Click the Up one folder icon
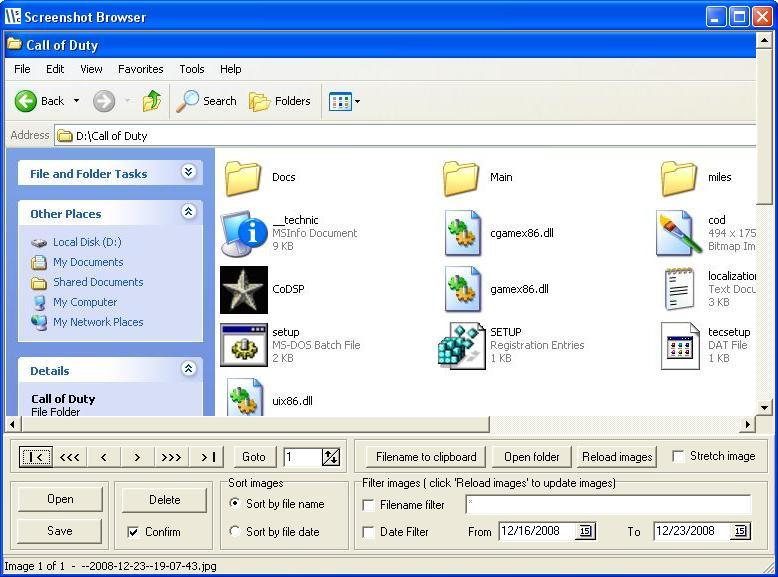Image resolution: width=778 pixels, height=577 pixels. pos(151,101)
